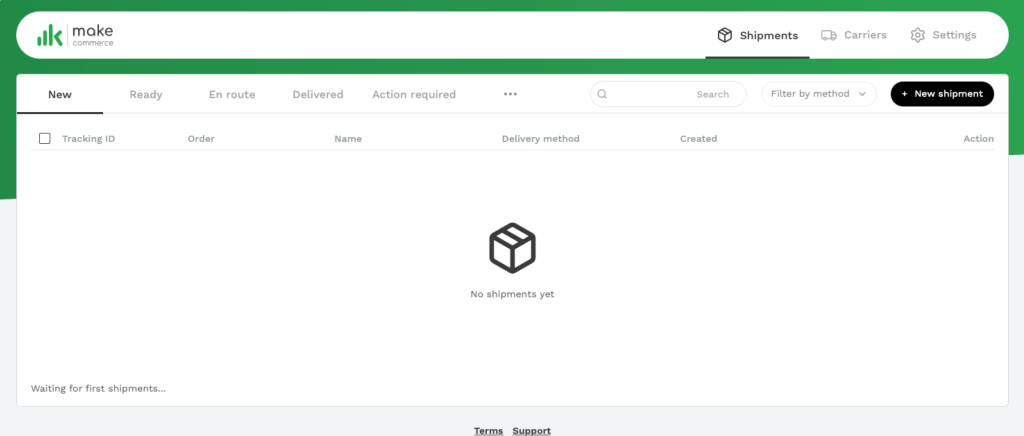Switch to the Ready tab
This screenshot has height=436, width=1024.
coord(146,94)
